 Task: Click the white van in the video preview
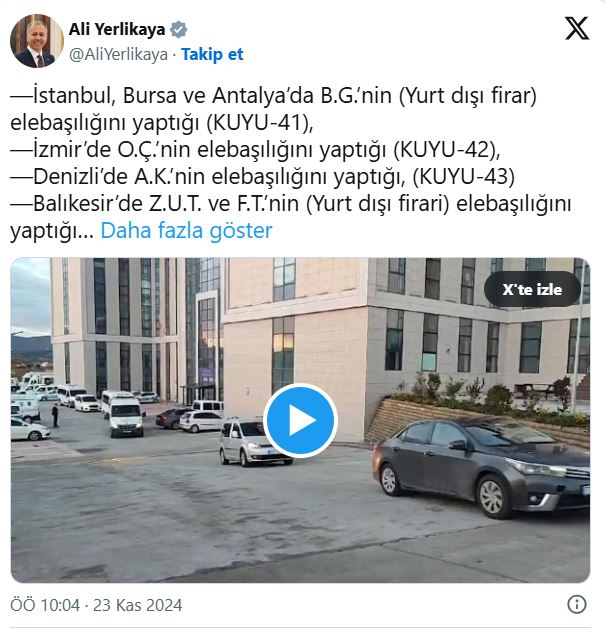tap(125, 415)
